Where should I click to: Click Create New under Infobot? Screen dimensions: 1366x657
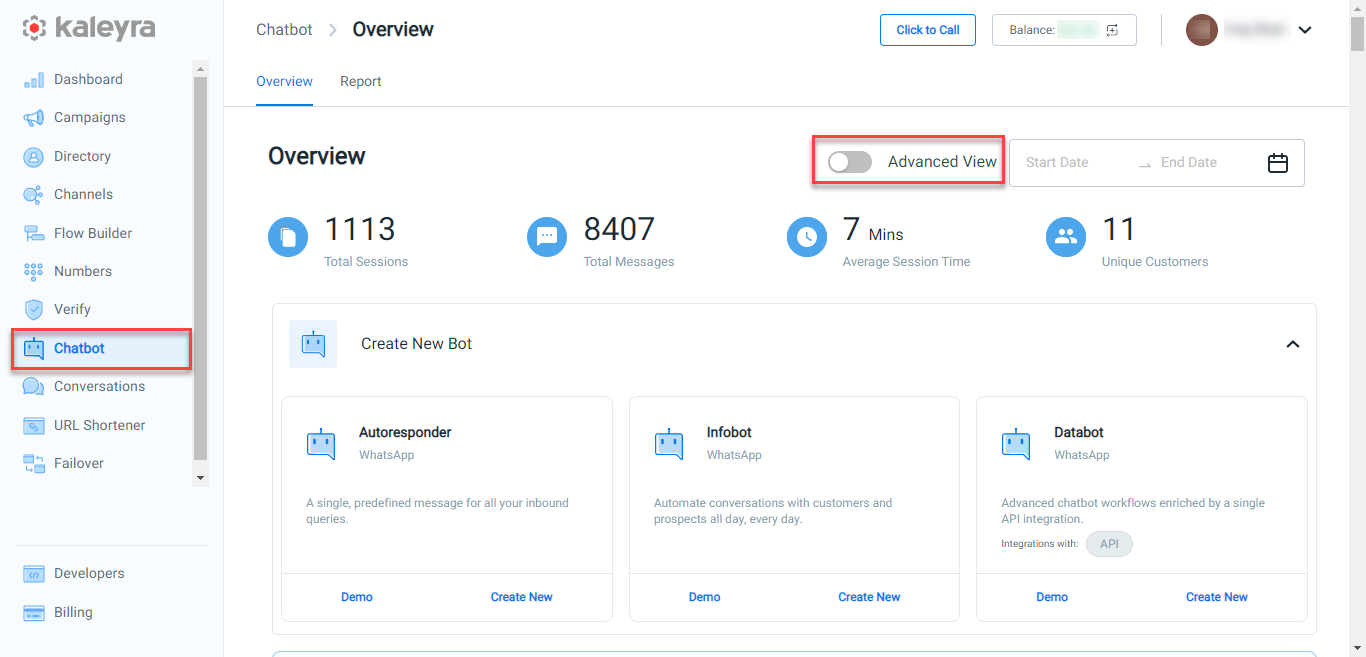[x=870, y=597]
